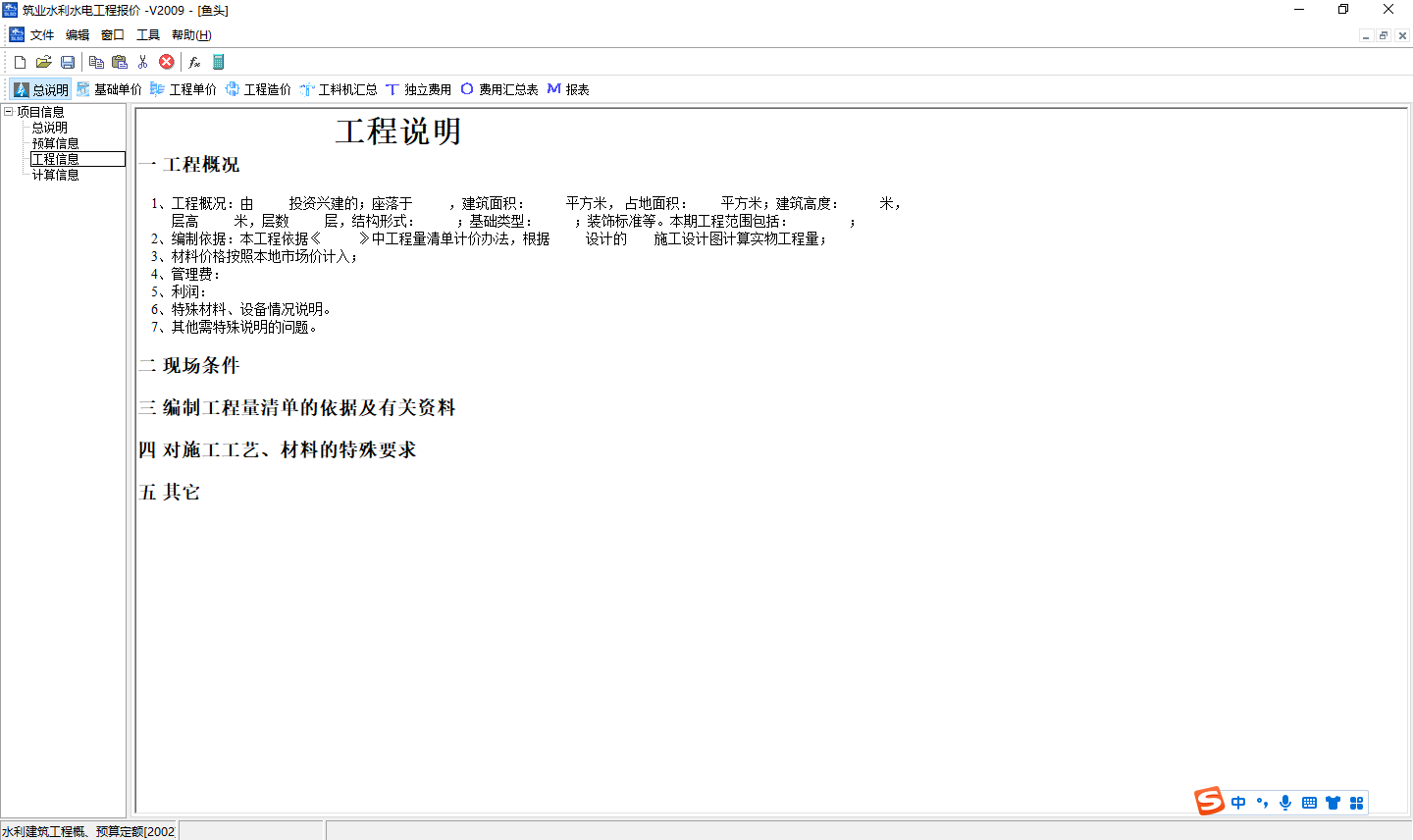Open a project with the folder icon
Screen dimensions: 1413x840
[x=43, y=62]
